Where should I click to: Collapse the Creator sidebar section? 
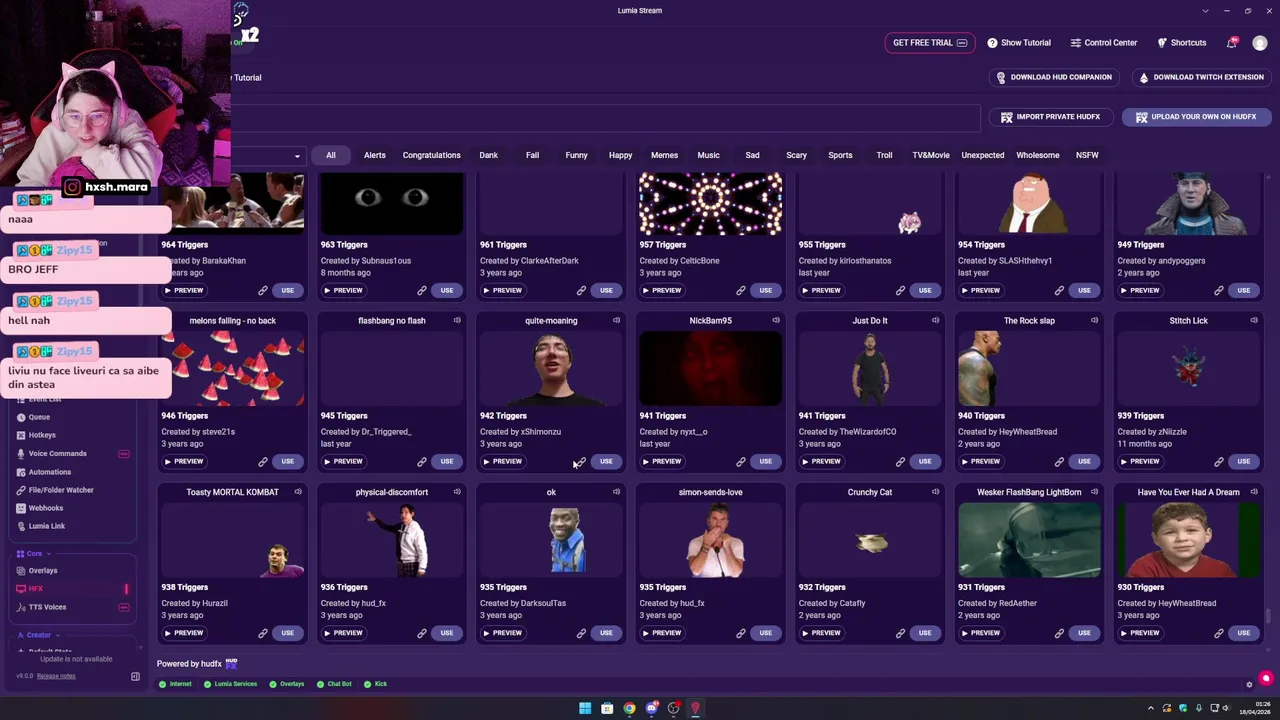(39, 635)
